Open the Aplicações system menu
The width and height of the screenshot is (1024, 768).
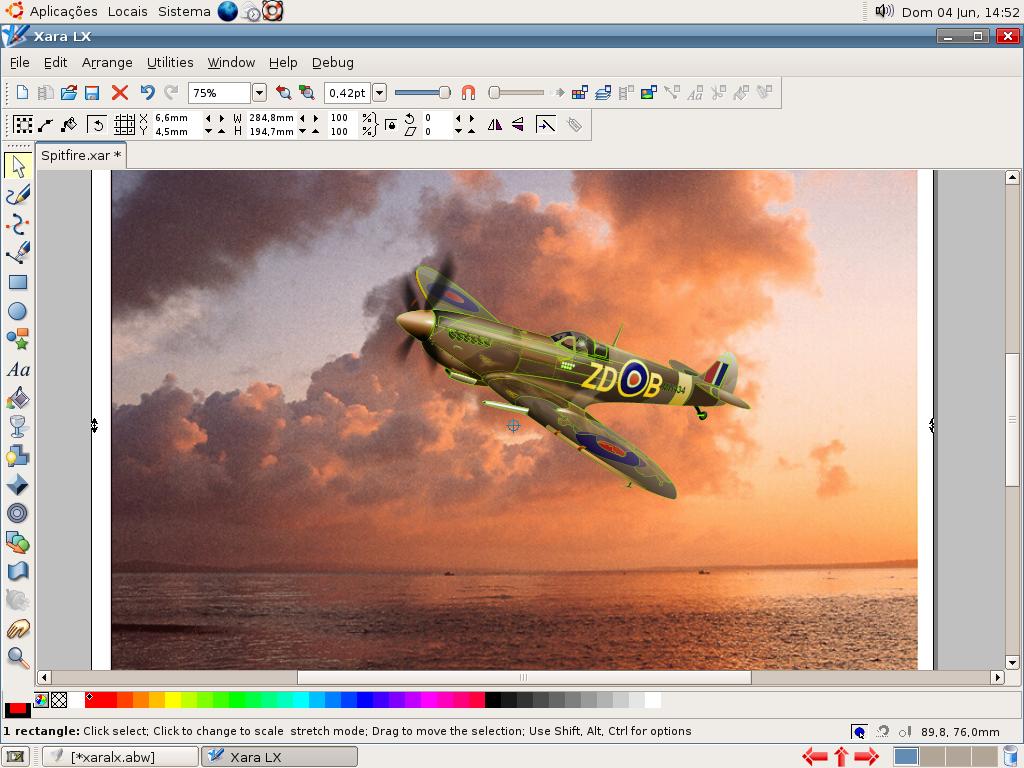pos(63,11)
